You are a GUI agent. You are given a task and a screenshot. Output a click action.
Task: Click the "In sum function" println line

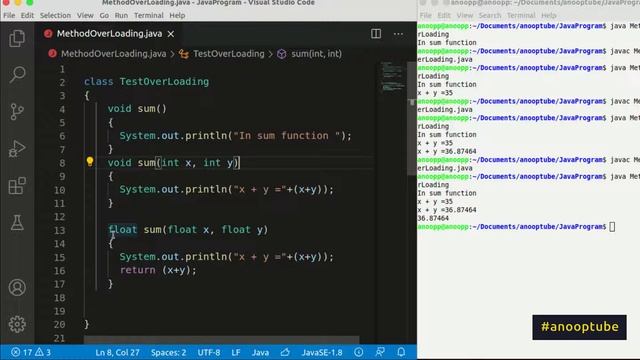pos(236,136)
